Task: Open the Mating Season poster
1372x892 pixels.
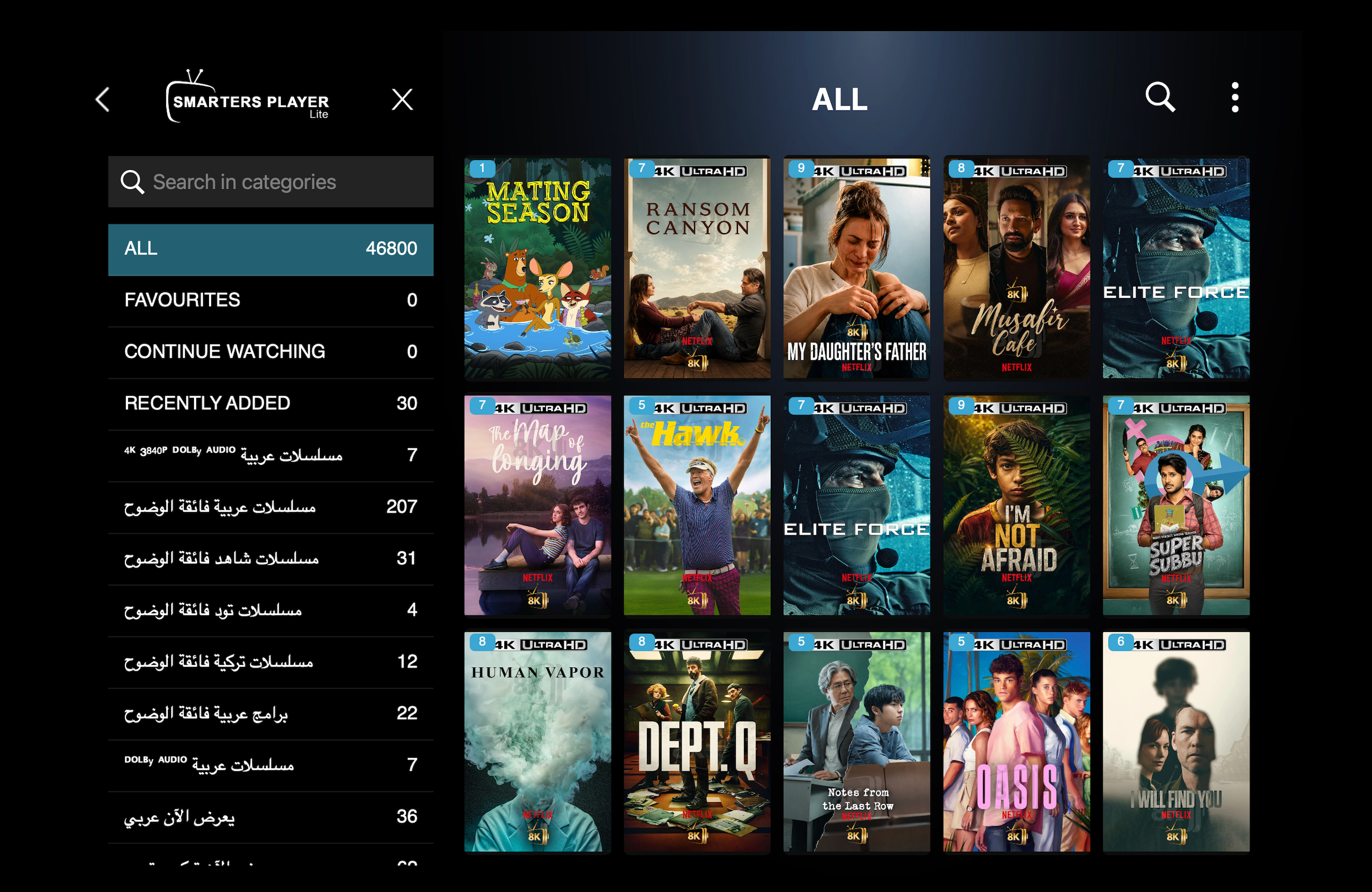Action: click(x=538, y=268)
